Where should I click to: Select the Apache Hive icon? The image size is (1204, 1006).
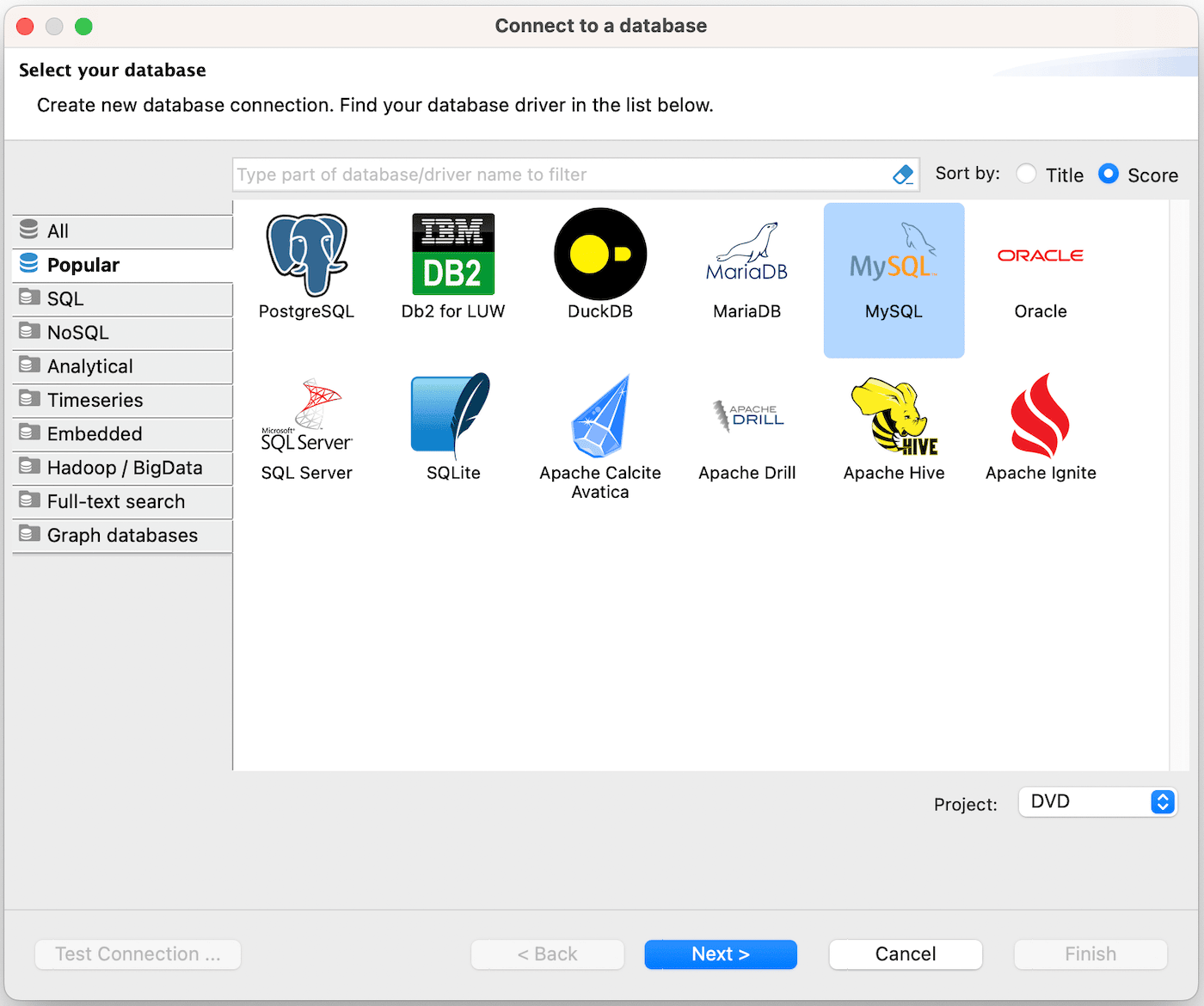pyautogui.click(x=894, y=416)
